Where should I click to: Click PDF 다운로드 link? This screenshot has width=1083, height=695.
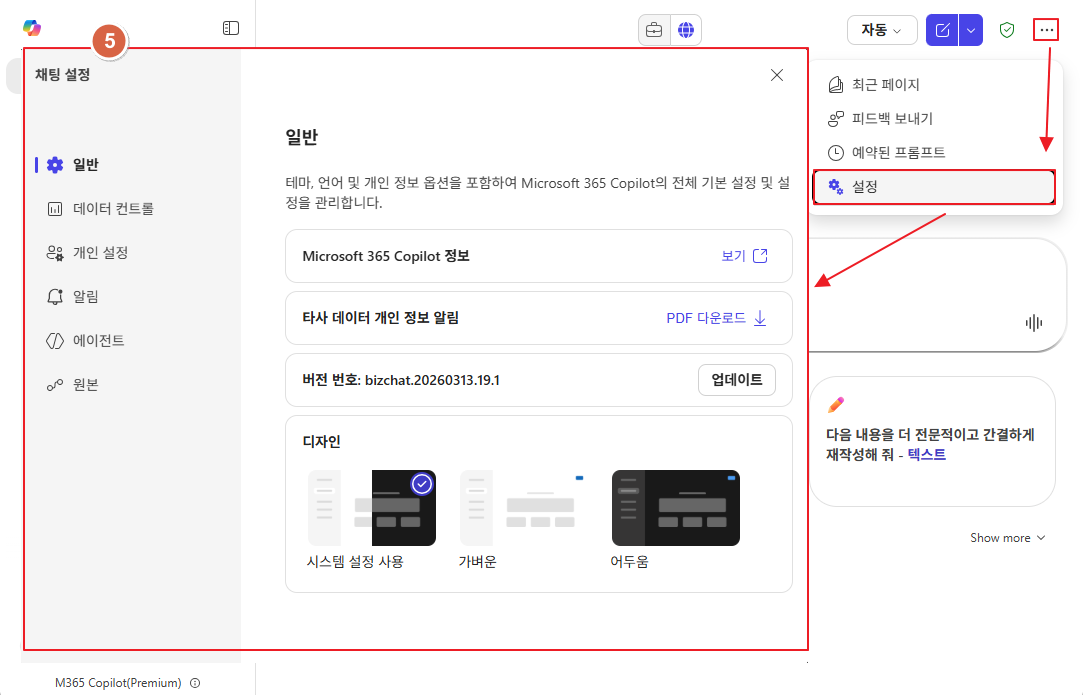(x=717, y=318)
